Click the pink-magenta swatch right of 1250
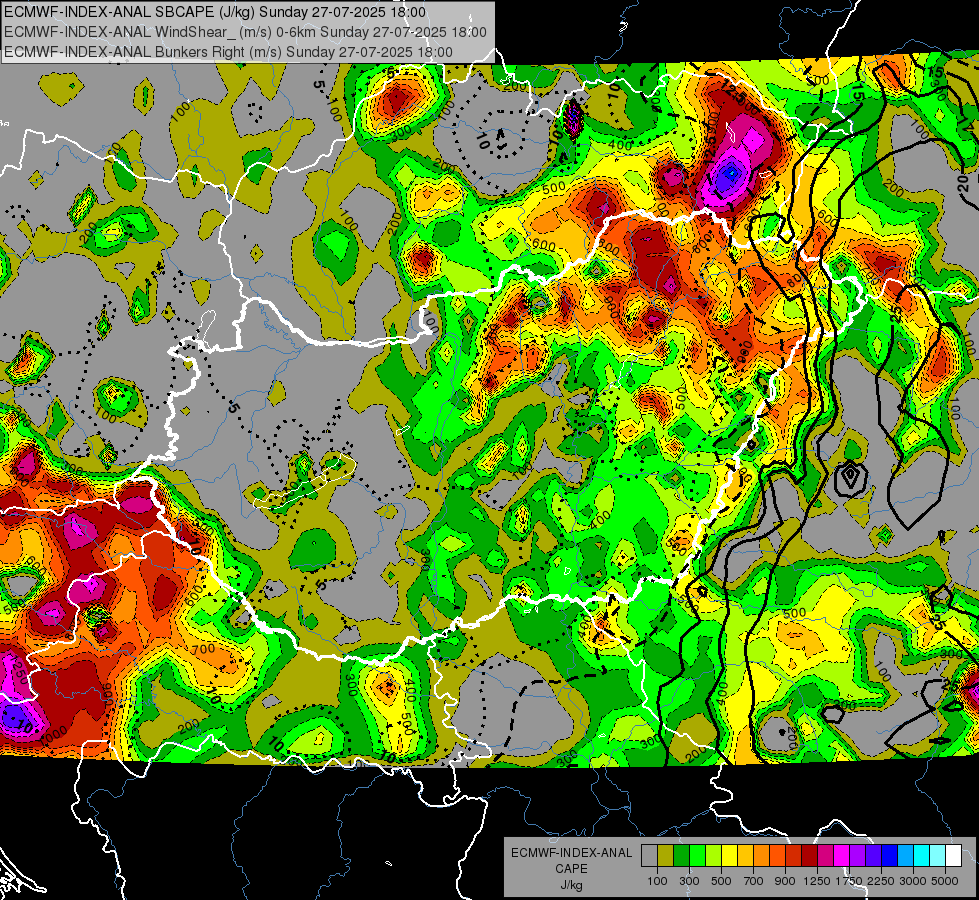This screenshot has width=979, height=900. (x=825, y=855)
